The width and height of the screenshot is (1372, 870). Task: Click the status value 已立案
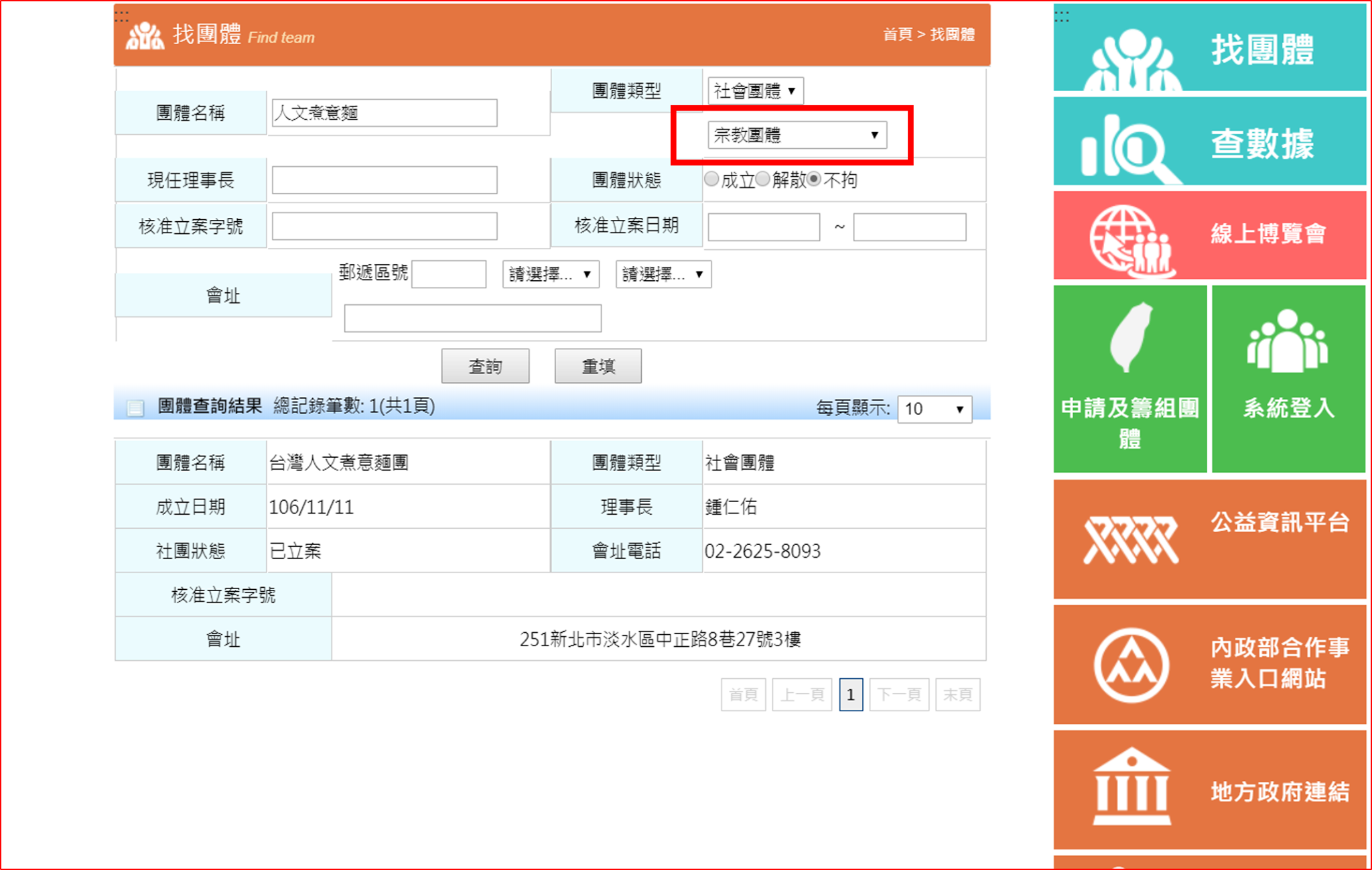(x=295, y=551)
